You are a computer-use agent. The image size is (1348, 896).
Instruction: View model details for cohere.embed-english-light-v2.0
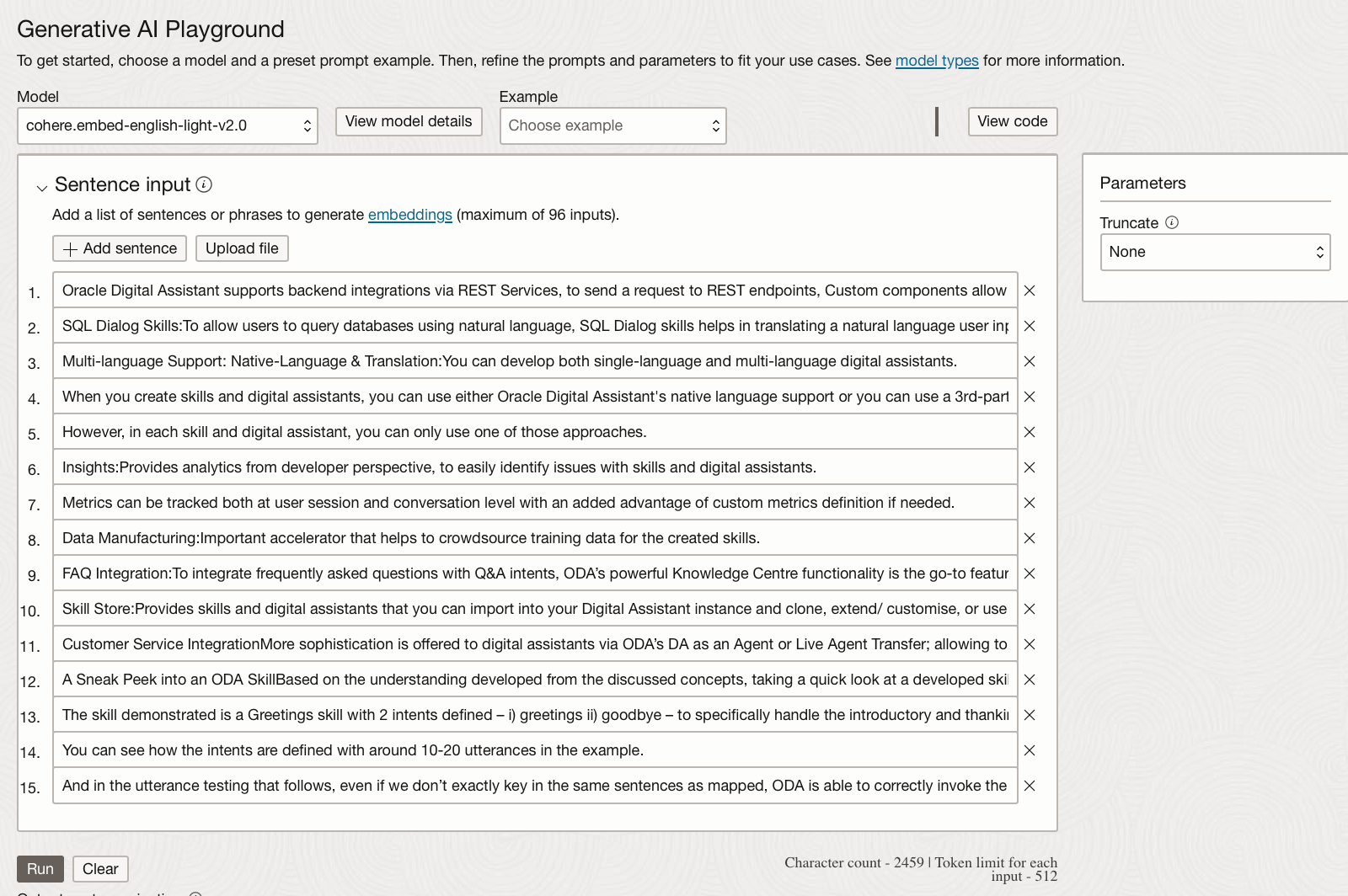[x=408, y=121]
